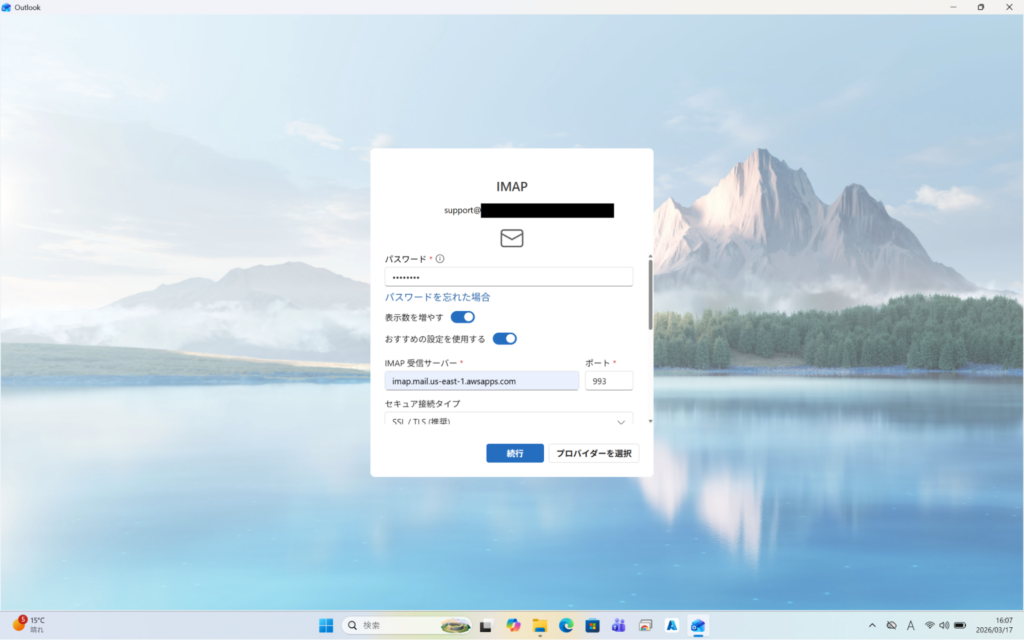This screenshot has height=640, width=1024.
Task: Click the ポート field showing 993
Action: click(x=608, y=381)
